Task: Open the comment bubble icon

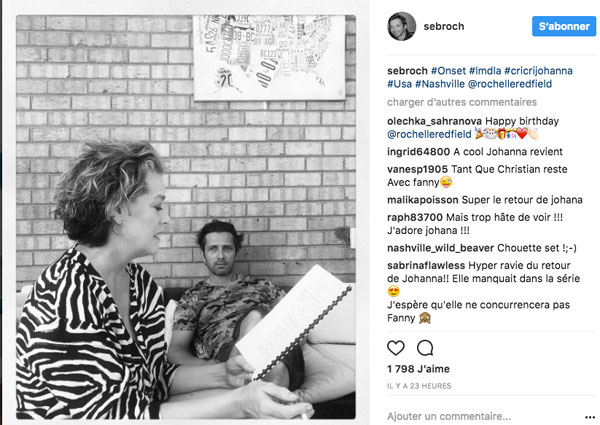Action: click(425, 348)
